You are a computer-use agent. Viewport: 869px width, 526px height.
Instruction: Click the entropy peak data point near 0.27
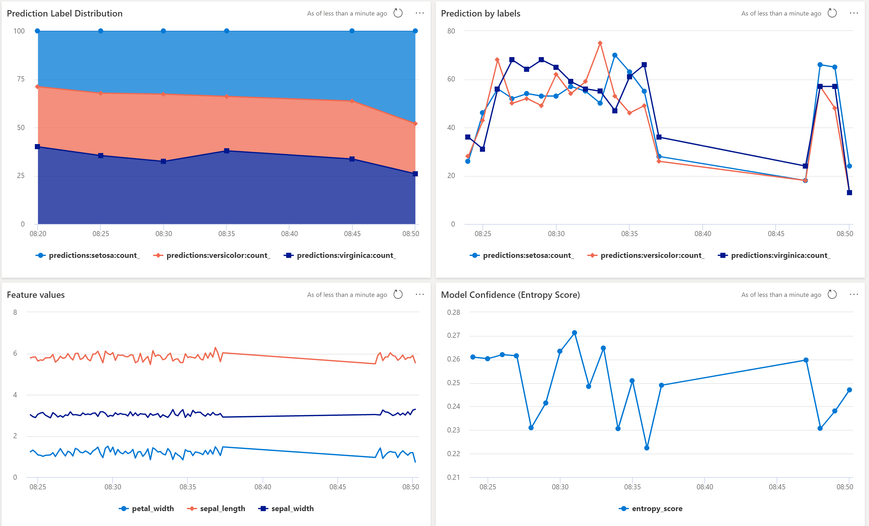click(x=575, y=333)
